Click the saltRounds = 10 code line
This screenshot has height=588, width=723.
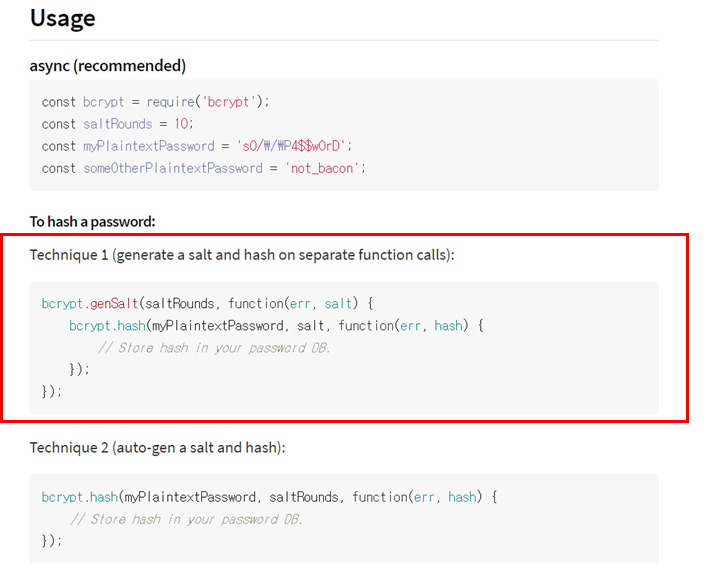pos(117,124)
